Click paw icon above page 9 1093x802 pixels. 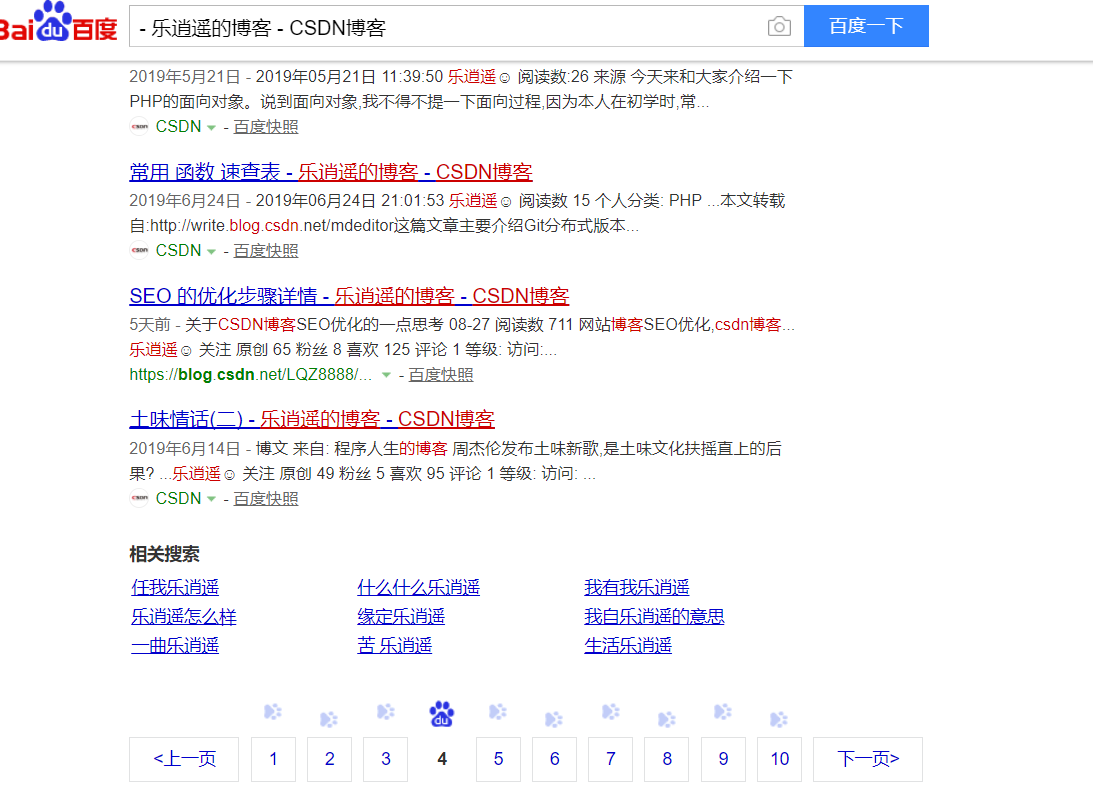pos(723,711)
